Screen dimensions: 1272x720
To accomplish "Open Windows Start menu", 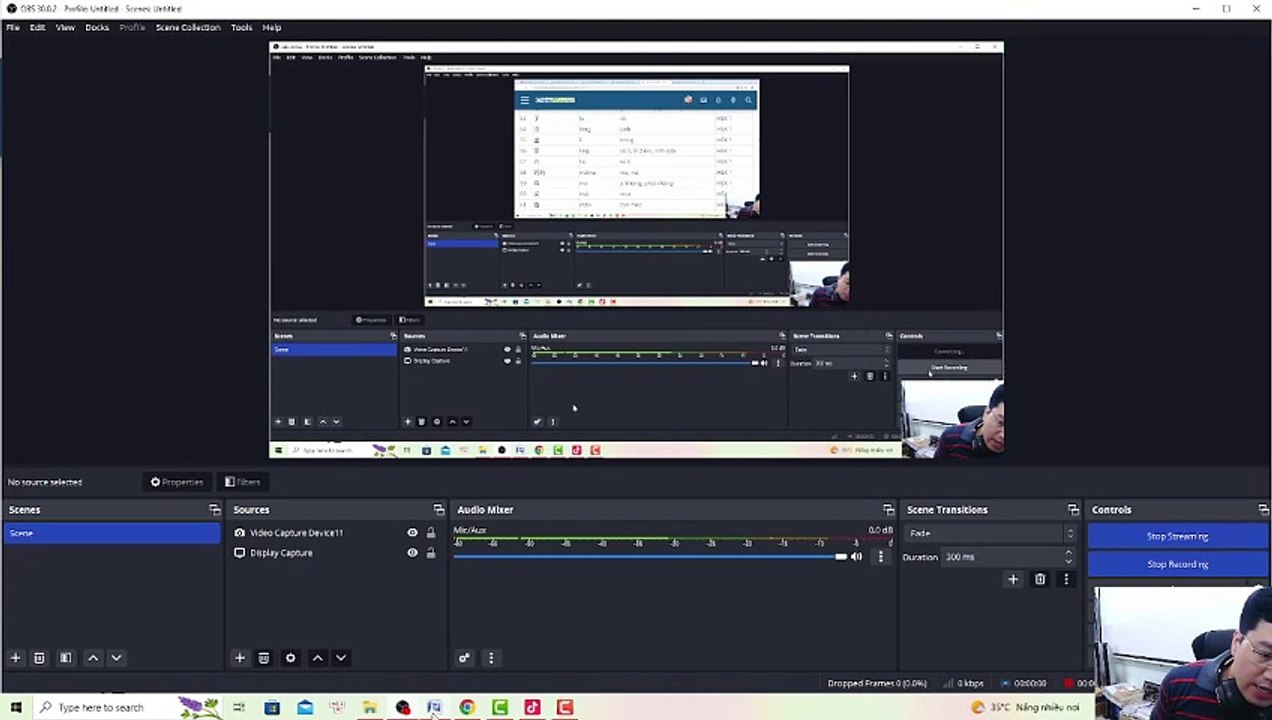I will [x=15, y=707].
